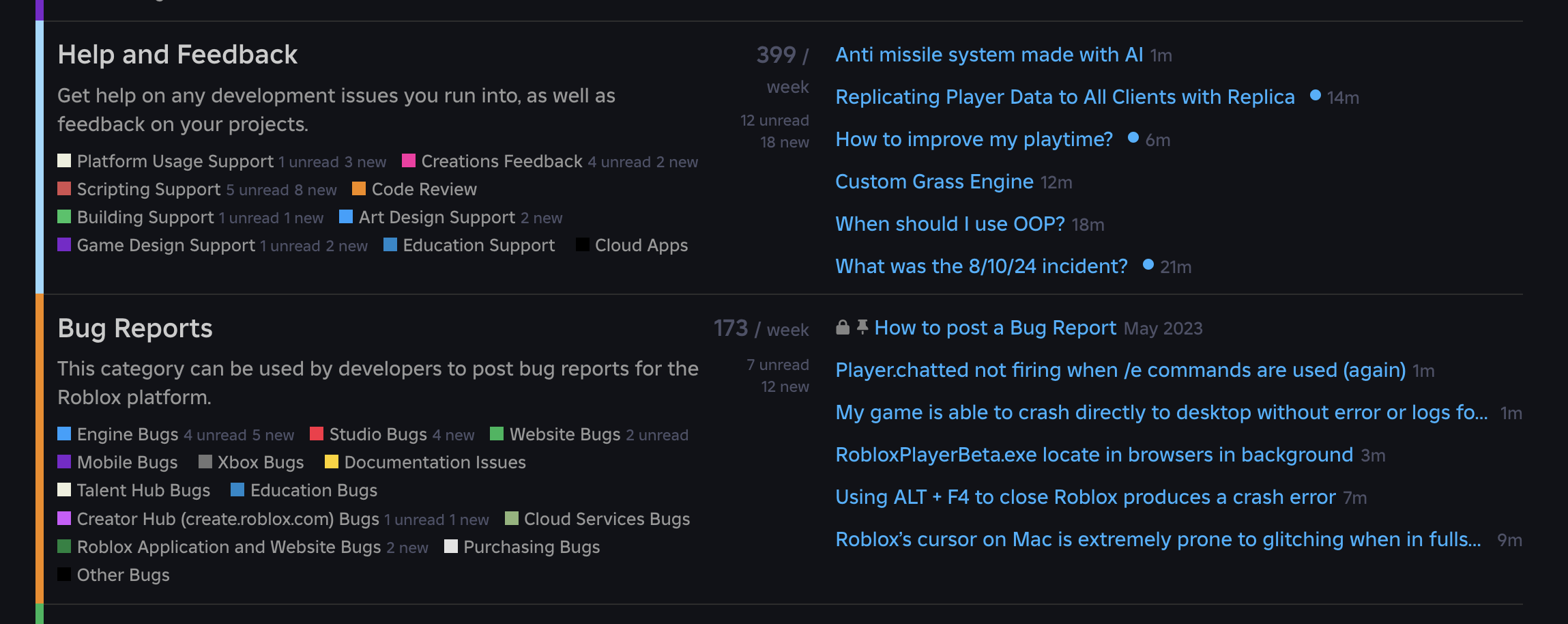Select the "Creations Feedback" subcategory
The height and width of the screenshot is (624, 1568).
coord(500,161)
